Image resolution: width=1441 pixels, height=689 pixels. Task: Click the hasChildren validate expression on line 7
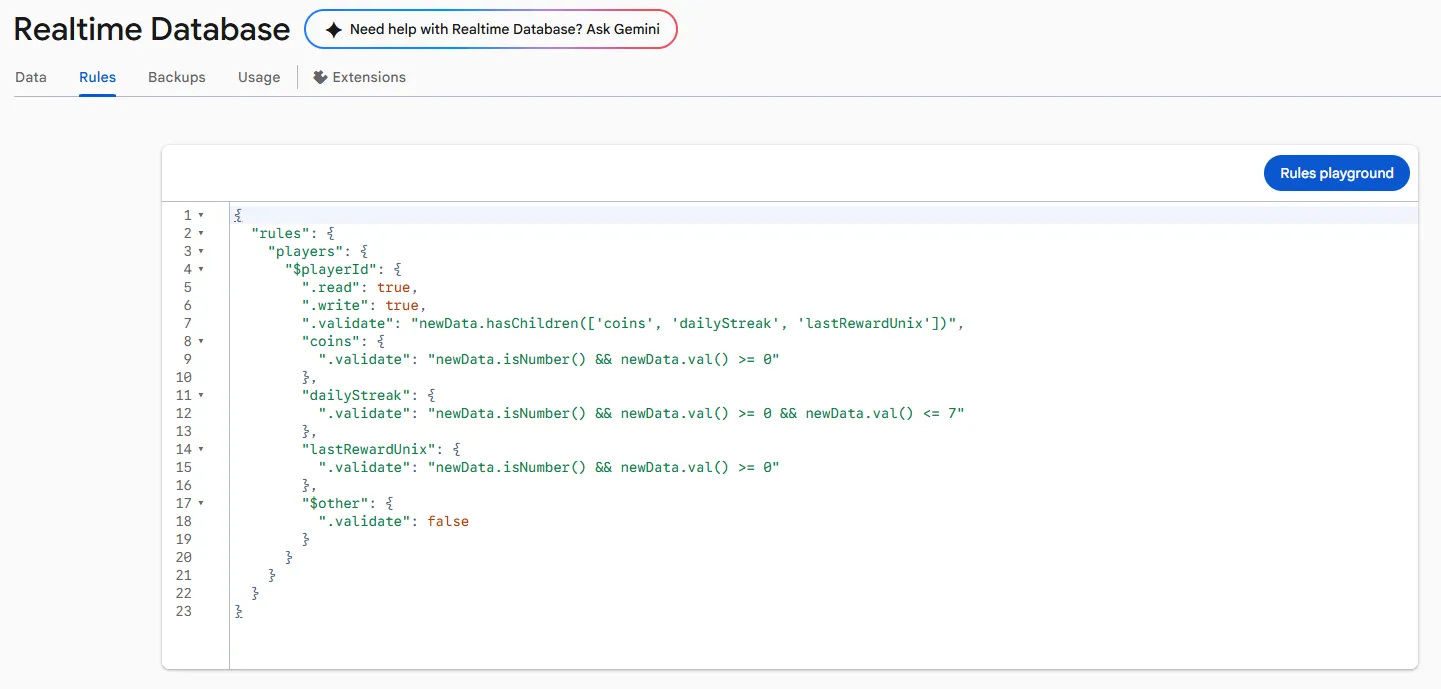[686, 323]
